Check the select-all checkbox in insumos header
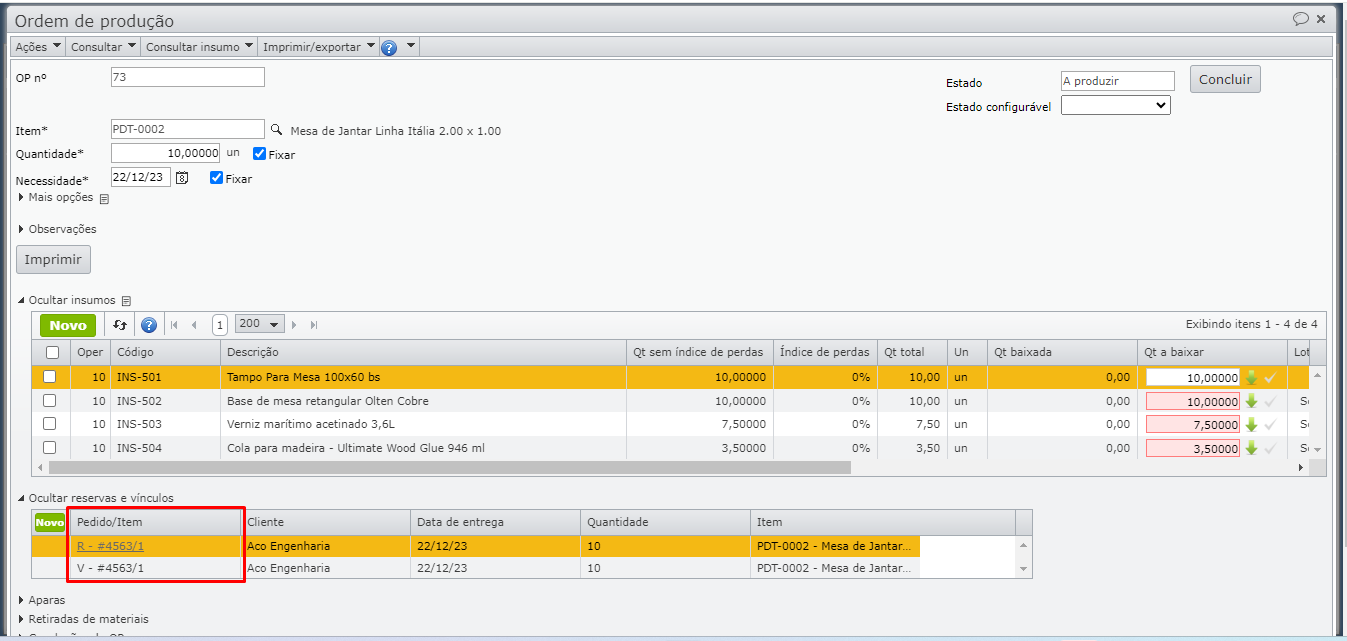Screen dimensions: 1347x641 [52, 352]
